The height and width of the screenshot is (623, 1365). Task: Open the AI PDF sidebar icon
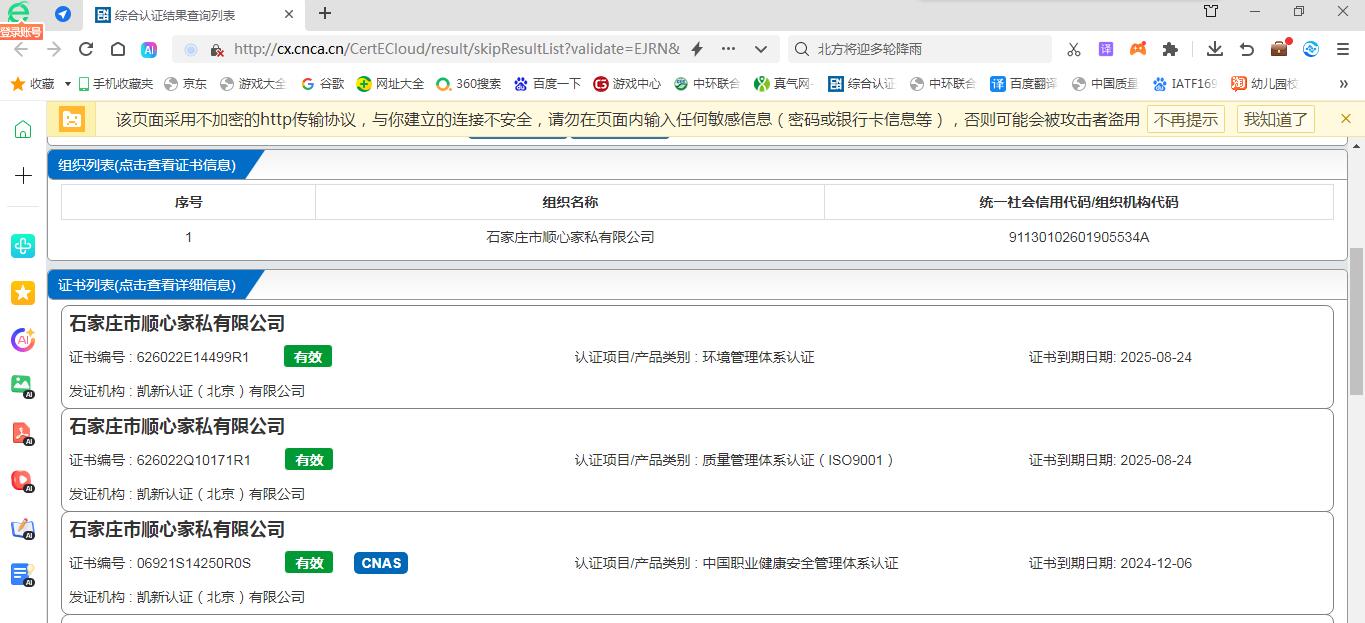pyautogui.click(x=23, y=434)
